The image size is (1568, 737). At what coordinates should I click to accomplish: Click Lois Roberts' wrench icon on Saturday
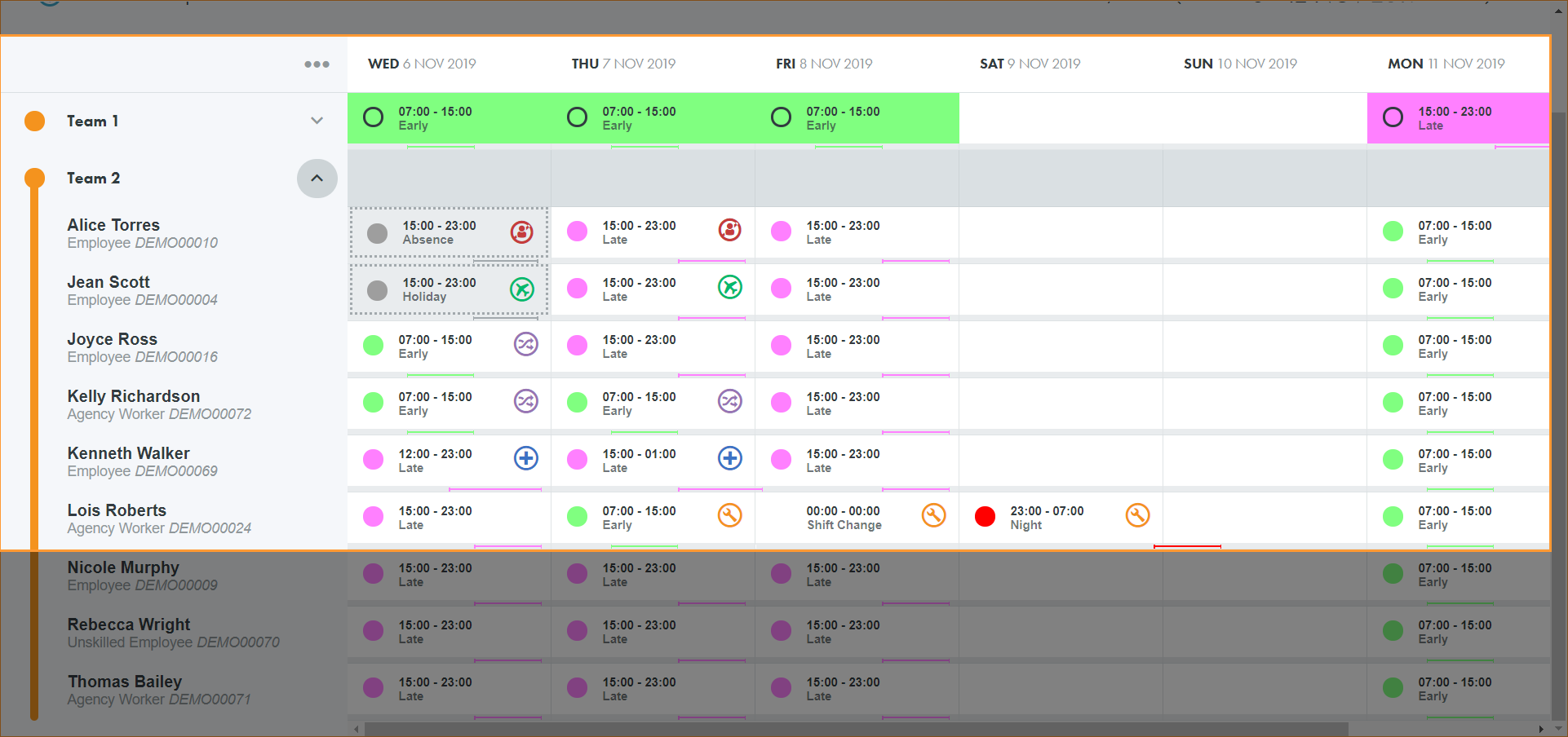pyautogui.click(x=1137, y=515)
